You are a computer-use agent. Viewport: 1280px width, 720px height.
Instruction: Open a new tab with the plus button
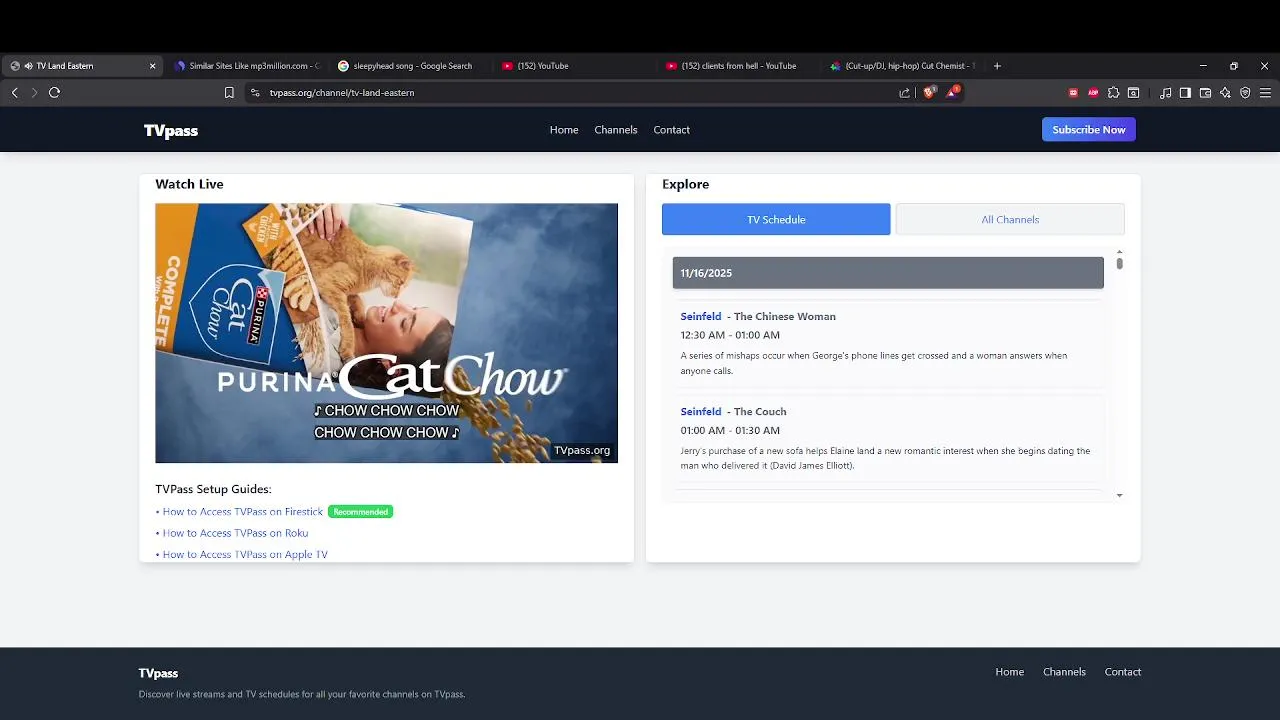tap(997, 66)
